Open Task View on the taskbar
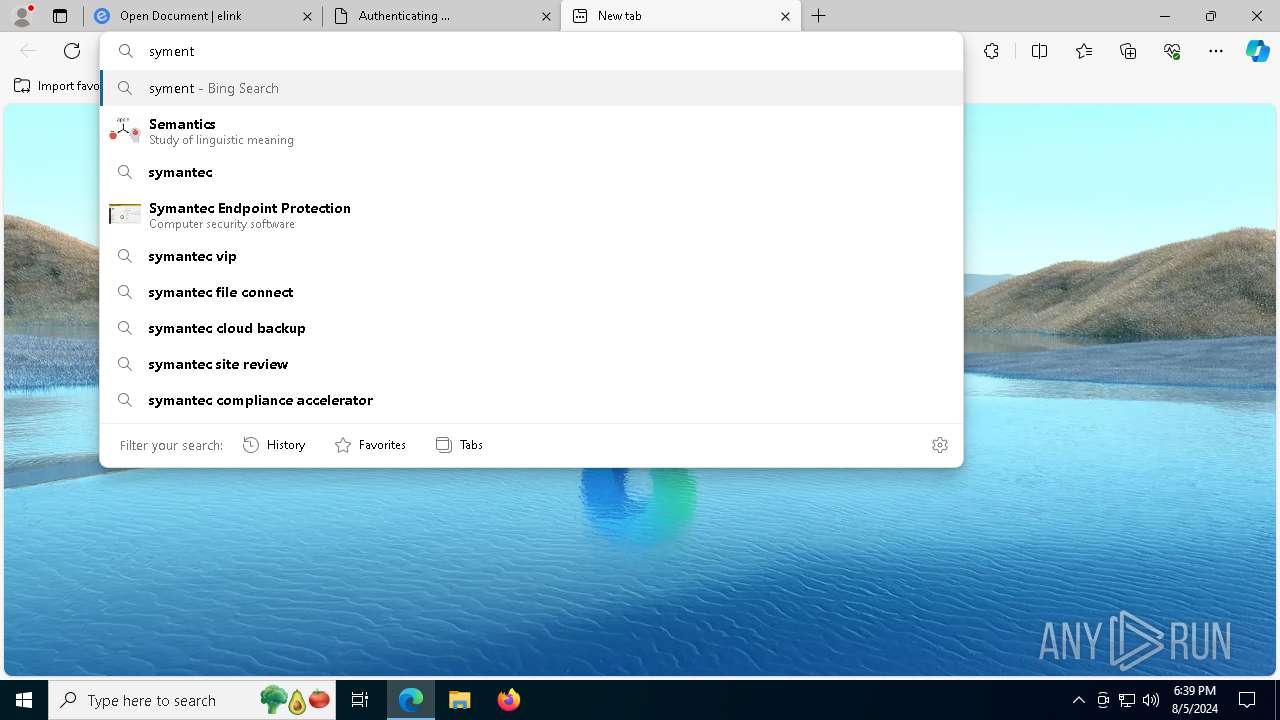Image resolution: width=1280 pixels, height=720 pixels. (360, 700)
